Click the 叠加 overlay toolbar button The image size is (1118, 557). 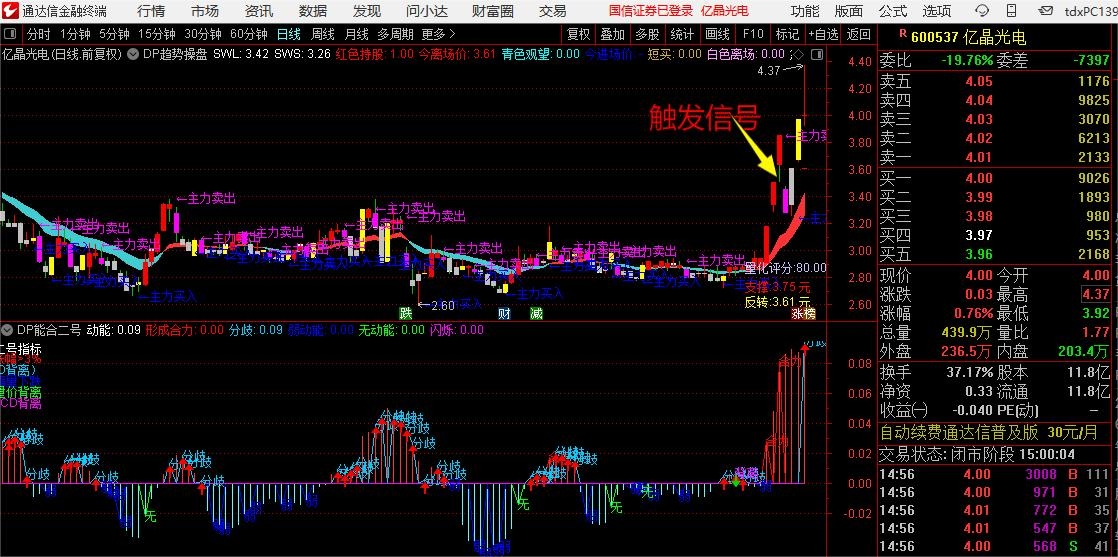click(612, 34)
